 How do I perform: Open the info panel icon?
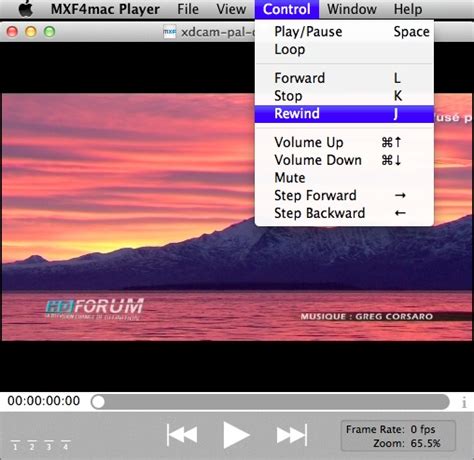coord(464,403)
